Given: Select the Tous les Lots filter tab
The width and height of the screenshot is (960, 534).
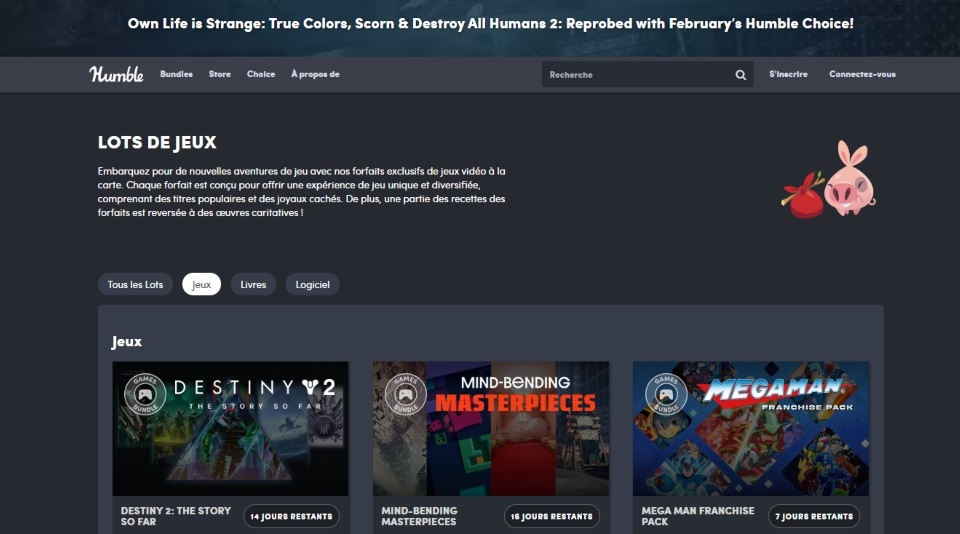Looking at the screenshot, I should pyautogui.click(x=135, y=284).
